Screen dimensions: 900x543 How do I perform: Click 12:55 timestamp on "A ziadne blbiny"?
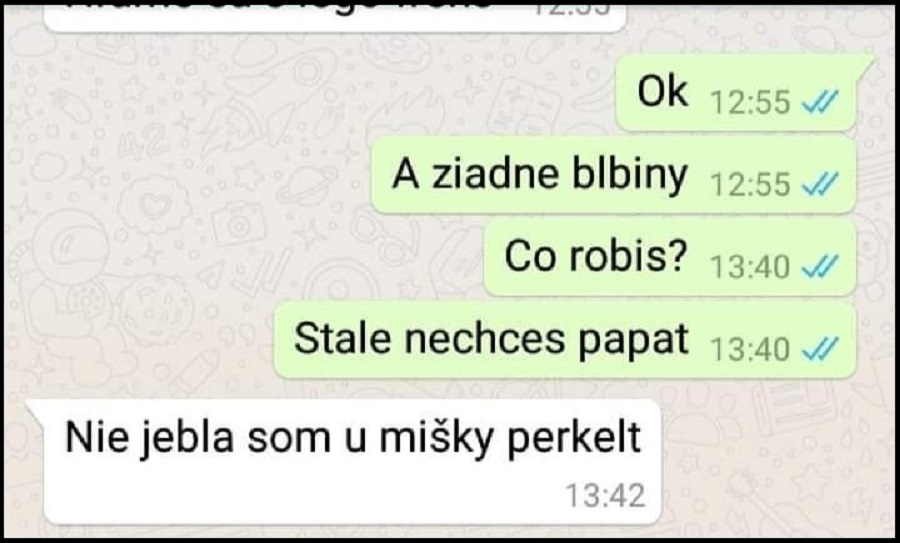coord(751,185)
